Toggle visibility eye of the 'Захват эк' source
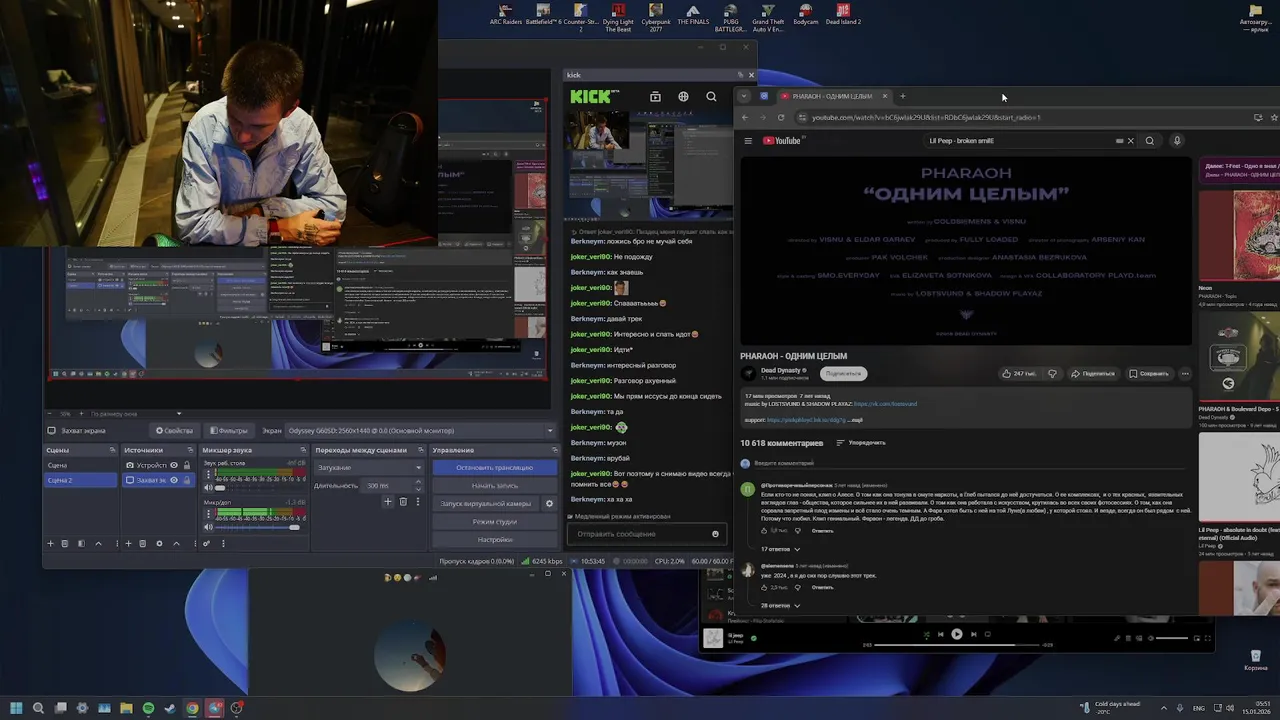The width and height of the screenshot is (1280, 720). click(x=174, y=480)
